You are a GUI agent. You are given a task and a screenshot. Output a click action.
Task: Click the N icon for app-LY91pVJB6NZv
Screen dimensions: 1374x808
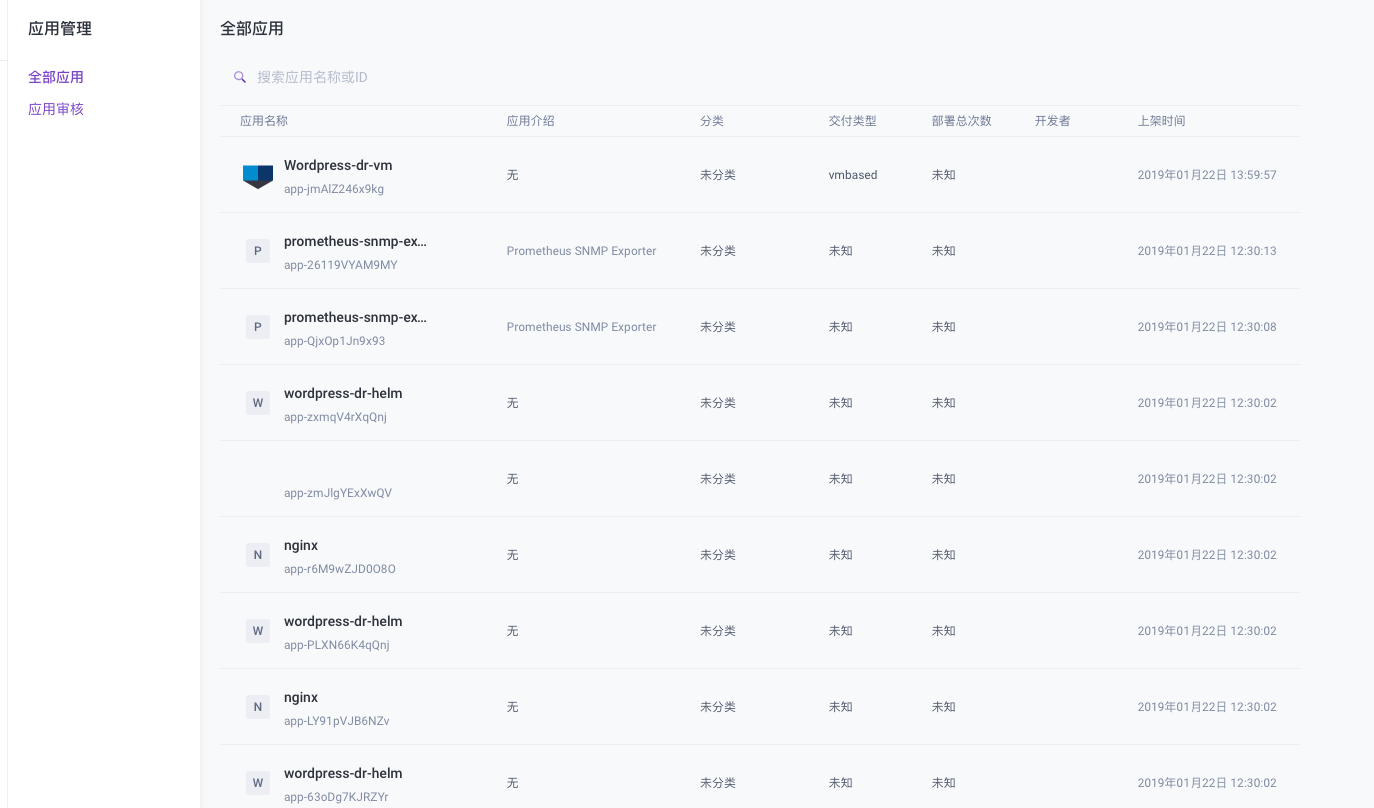pos(258,707)
